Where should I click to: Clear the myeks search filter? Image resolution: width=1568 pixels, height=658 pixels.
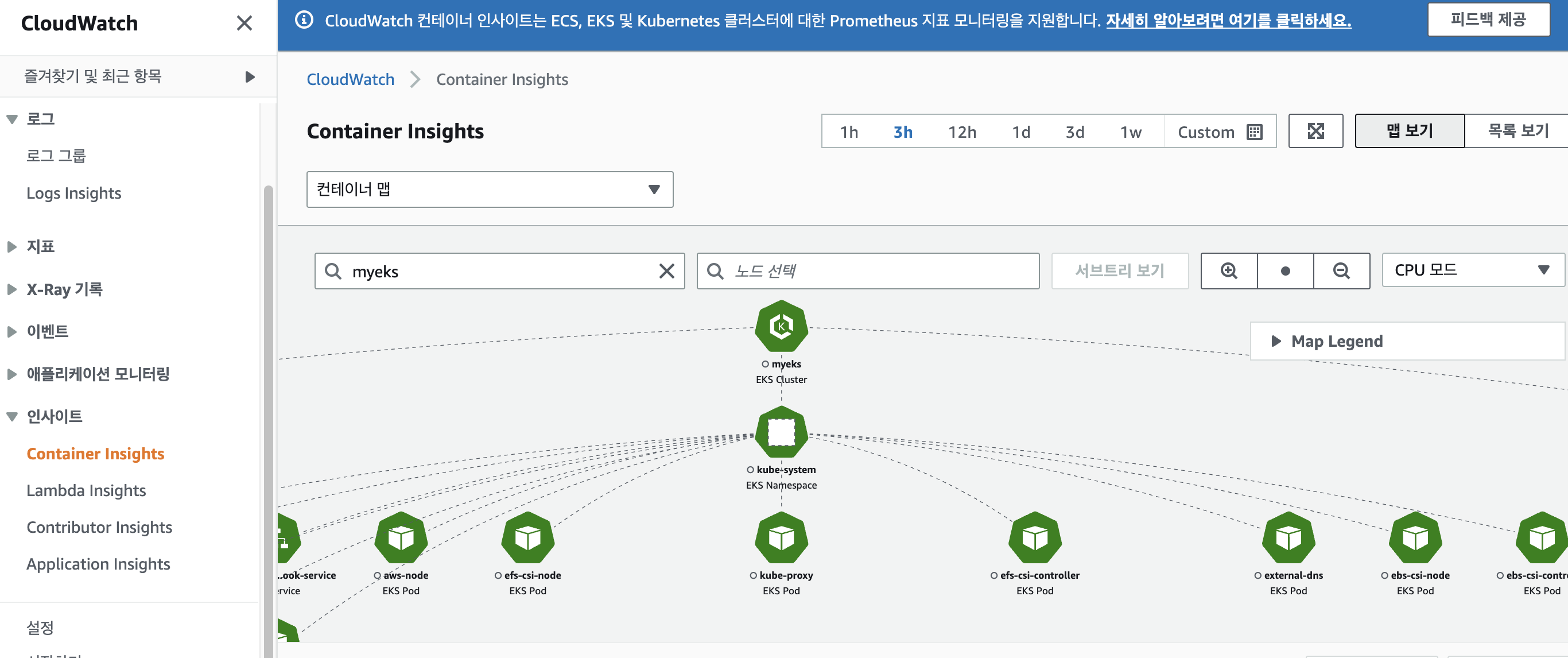click(666, 271)
